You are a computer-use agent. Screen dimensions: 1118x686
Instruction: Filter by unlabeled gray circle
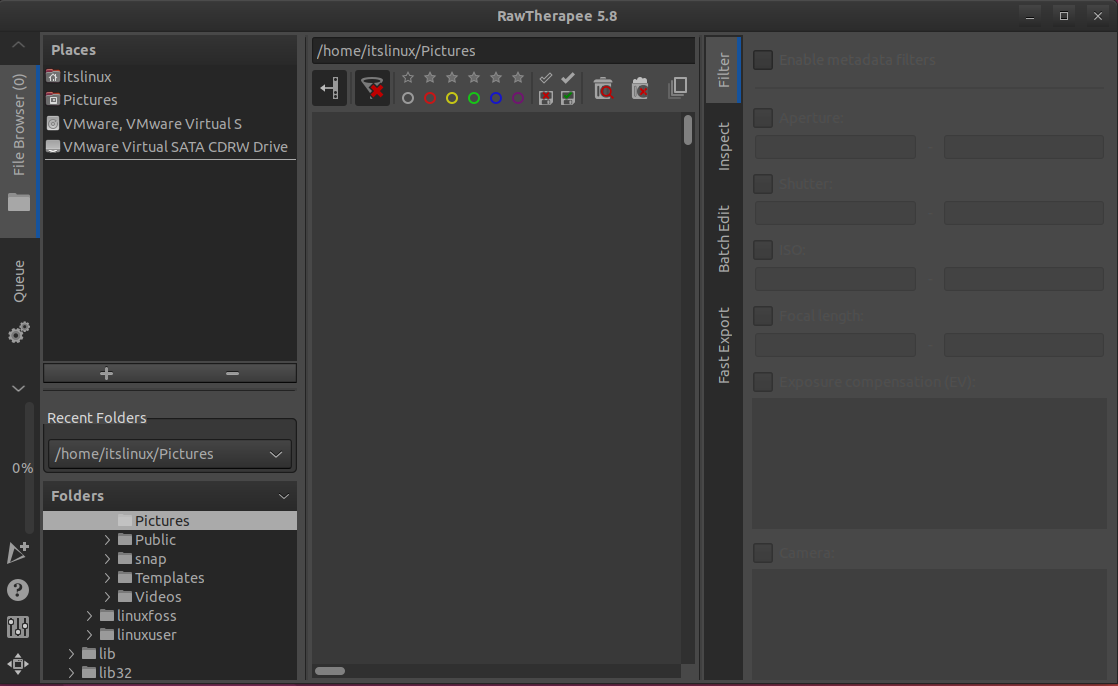click(408, 98)
